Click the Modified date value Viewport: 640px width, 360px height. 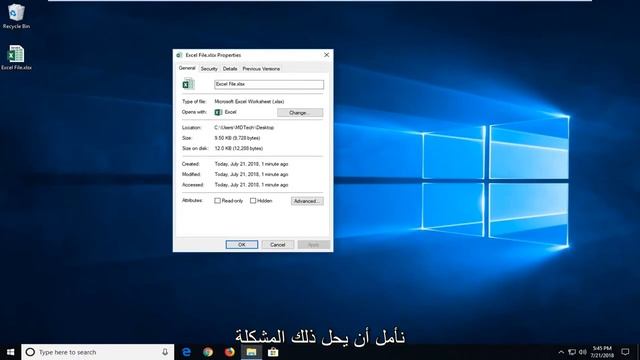251,174
